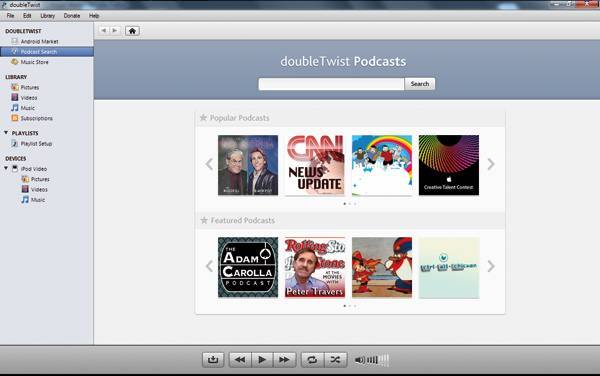The height and width of the screenshot is (376, 600).
Task: Click the podcast search text field
Action: (x=331, y=84)
